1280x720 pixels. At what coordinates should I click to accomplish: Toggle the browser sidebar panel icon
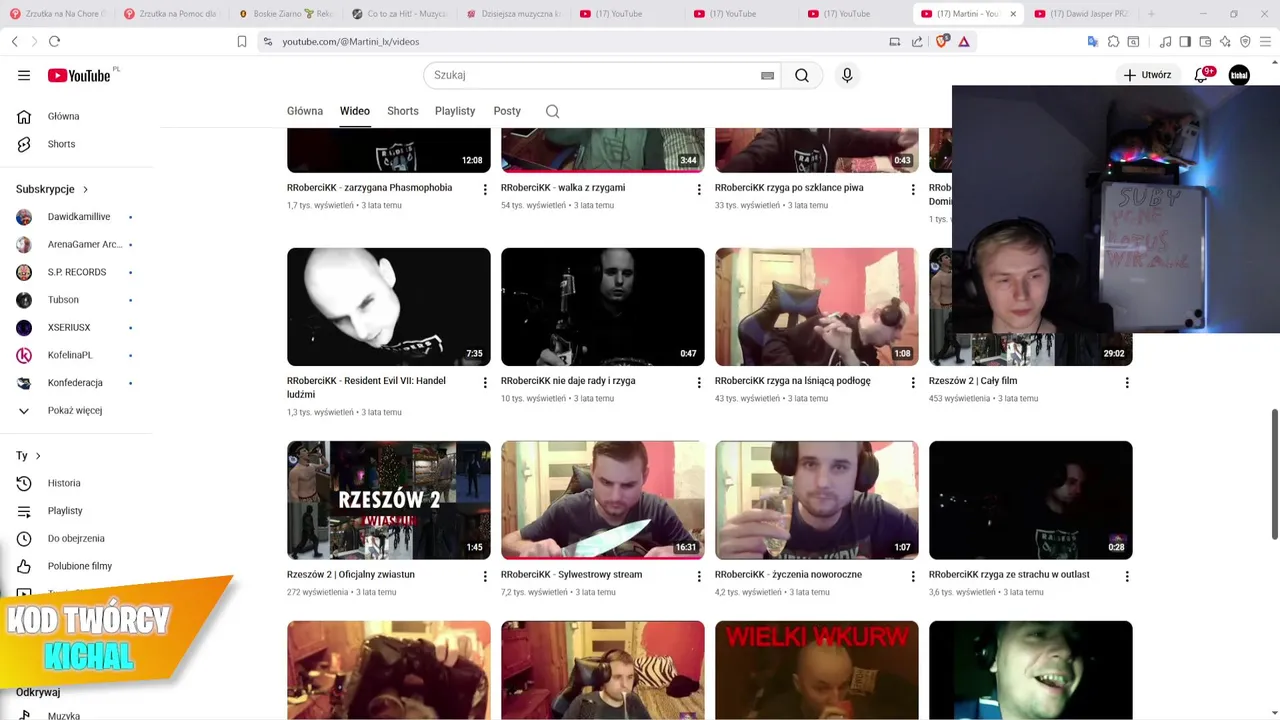1185,41
